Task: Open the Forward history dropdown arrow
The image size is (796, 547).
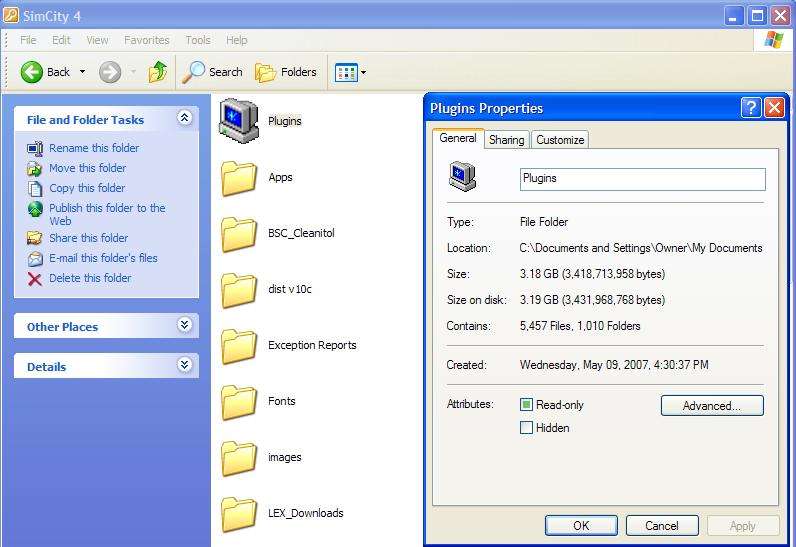Action: 133,72
